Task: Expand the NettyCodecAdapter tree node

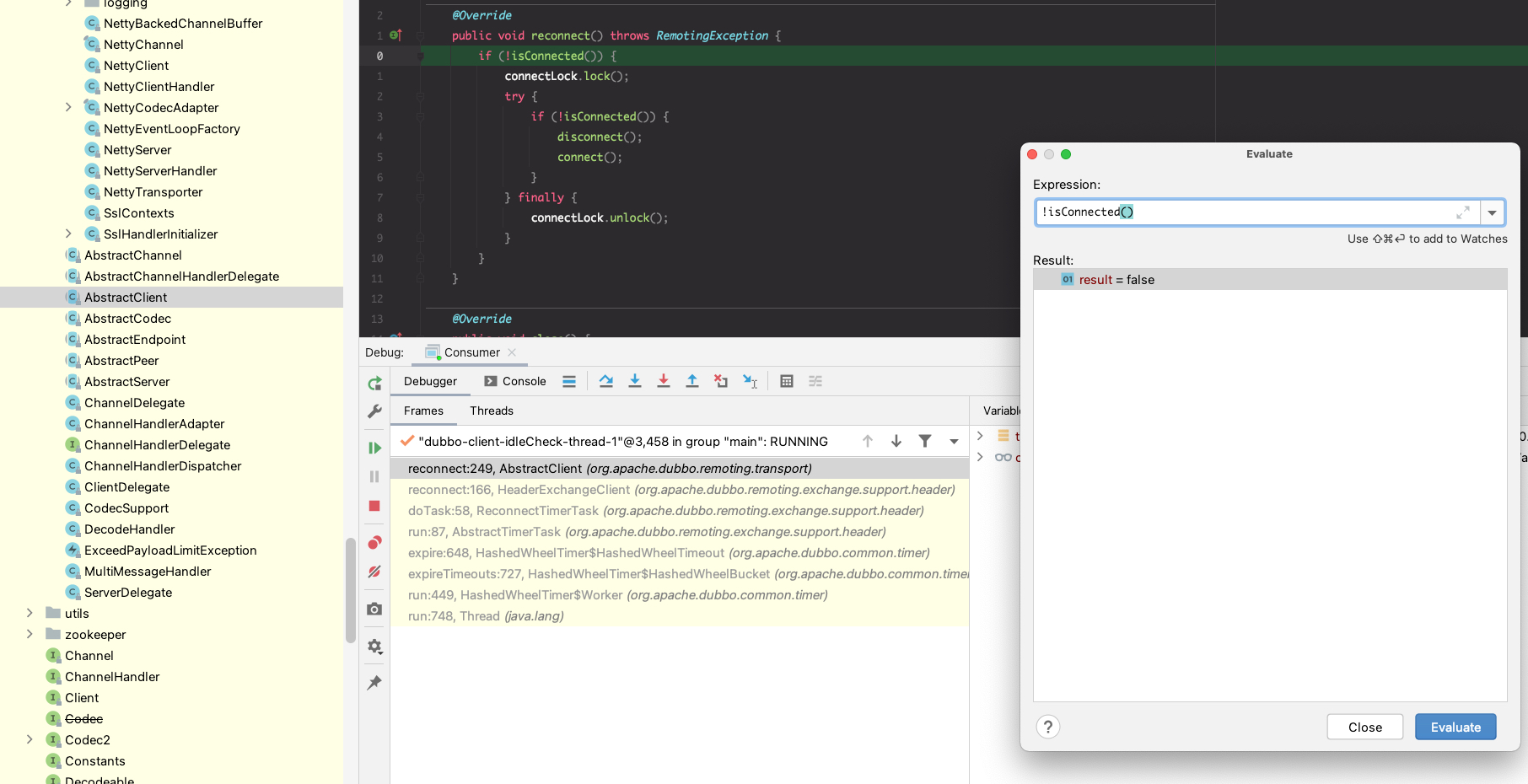Action: (x=69, y=107)
